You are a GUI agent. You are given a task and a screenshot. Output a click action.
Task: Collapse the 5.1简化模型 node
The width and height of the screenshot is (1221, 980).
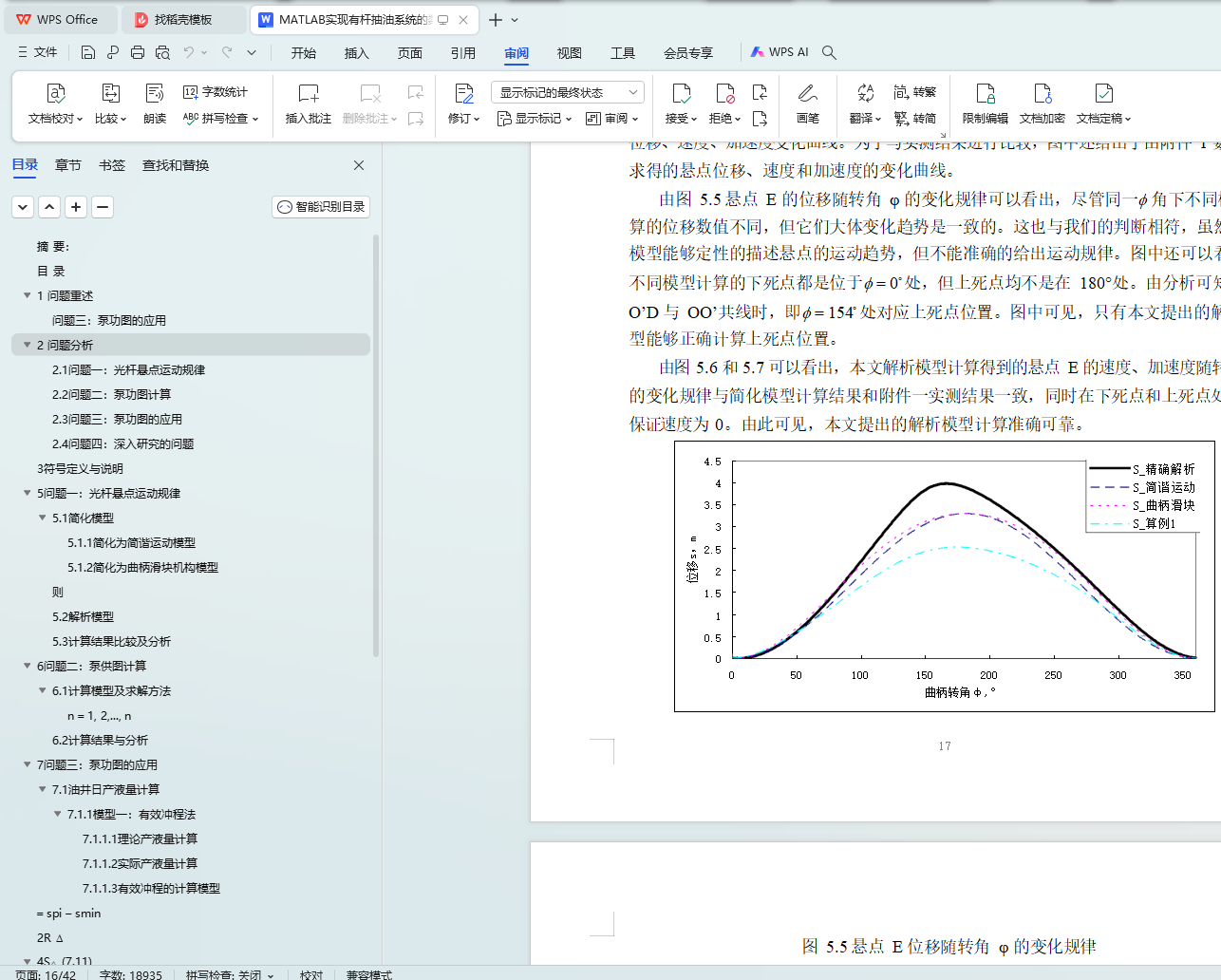pos(43,518)
